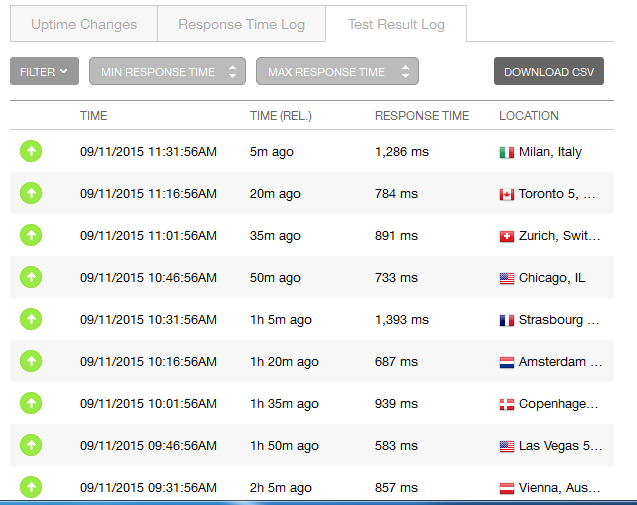Click the green up icon in the 1,393 ms row

pos(31,319)
